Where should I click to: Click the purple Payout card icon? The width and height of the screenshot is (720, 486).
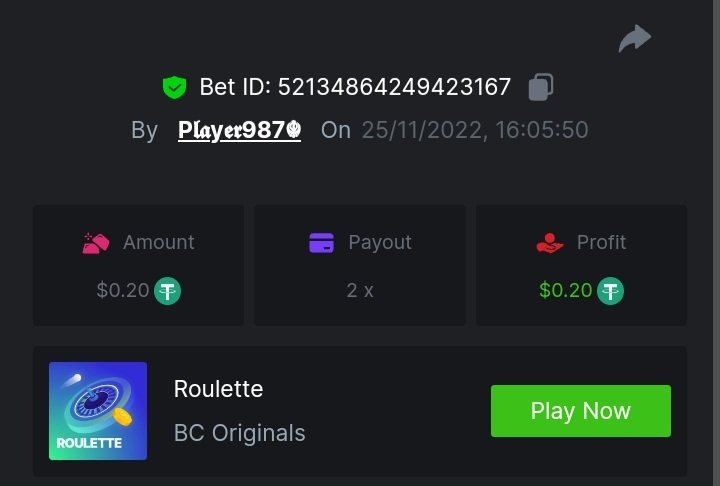point(321,243)
